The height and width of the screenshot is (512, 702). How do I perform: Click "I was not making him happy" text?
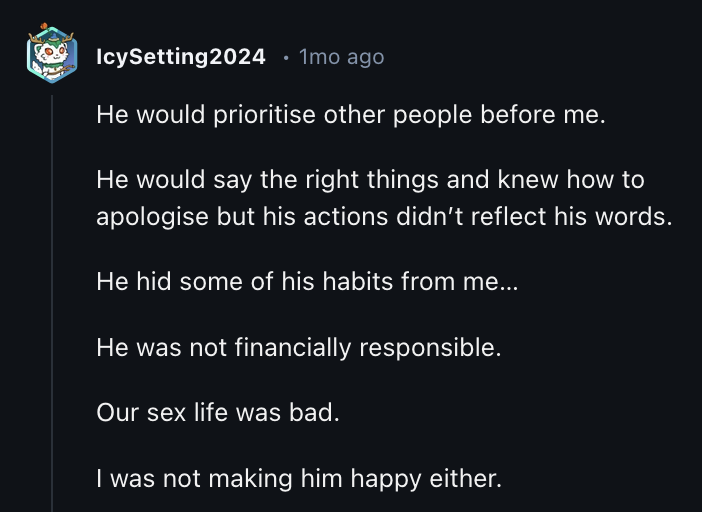pyautogui.click(x=298, y=478)
